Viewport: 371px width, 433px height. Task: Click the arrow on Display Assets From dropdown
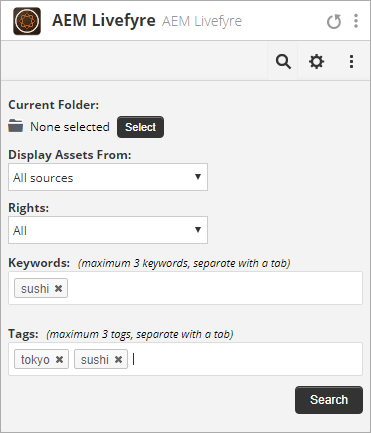198,177
